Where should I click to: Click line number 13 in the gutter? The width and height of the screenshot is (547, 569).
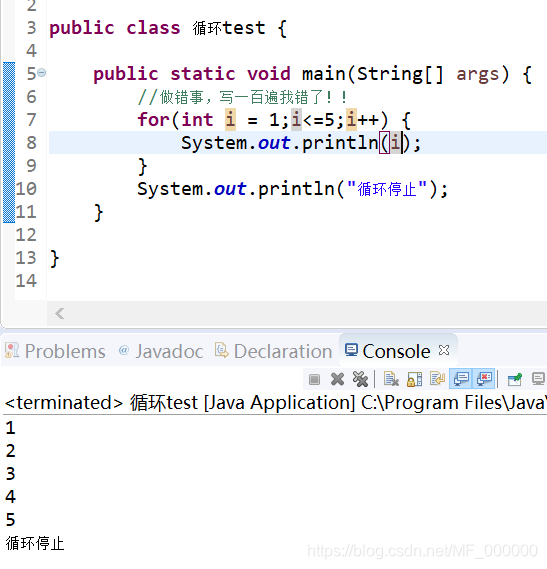(26, 258)
